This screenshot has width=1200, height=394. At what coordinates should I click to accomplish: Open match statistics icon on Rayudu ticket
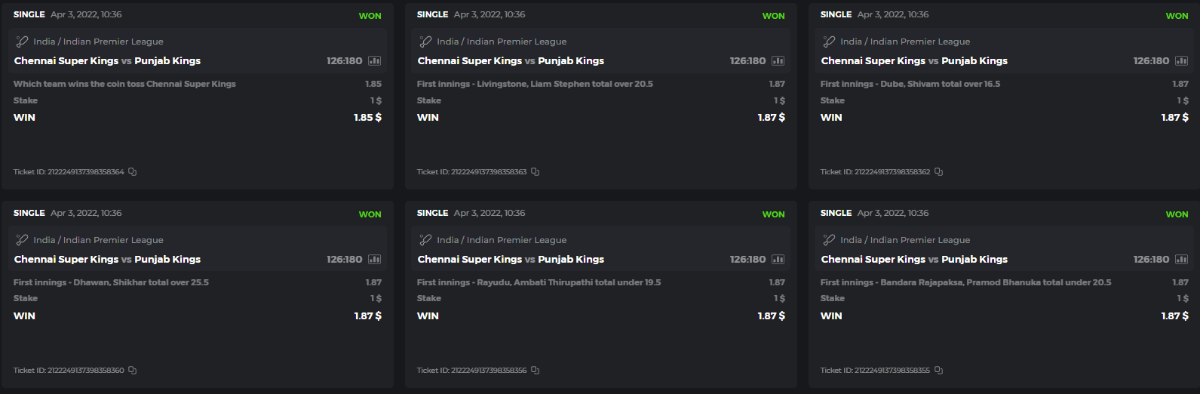(x=778, y=259)
